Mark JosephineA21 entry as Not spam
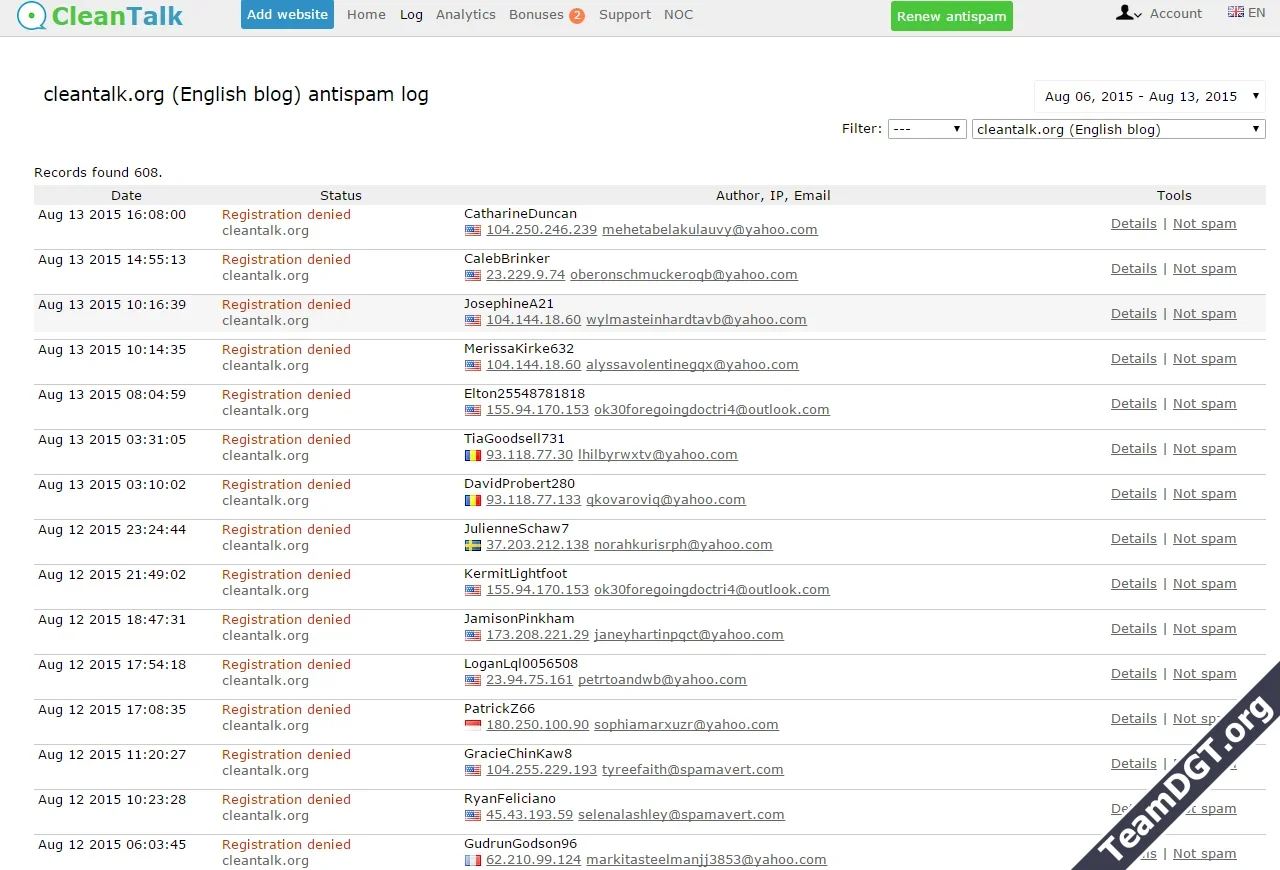 tap(1204, 314)
